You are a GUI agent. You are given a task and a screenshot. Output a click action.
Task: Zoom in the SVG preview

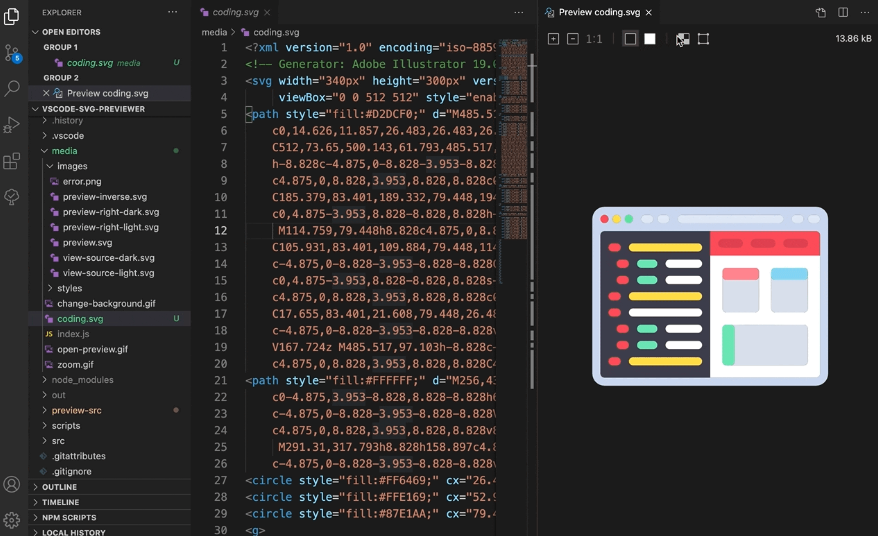click(553, 39)
